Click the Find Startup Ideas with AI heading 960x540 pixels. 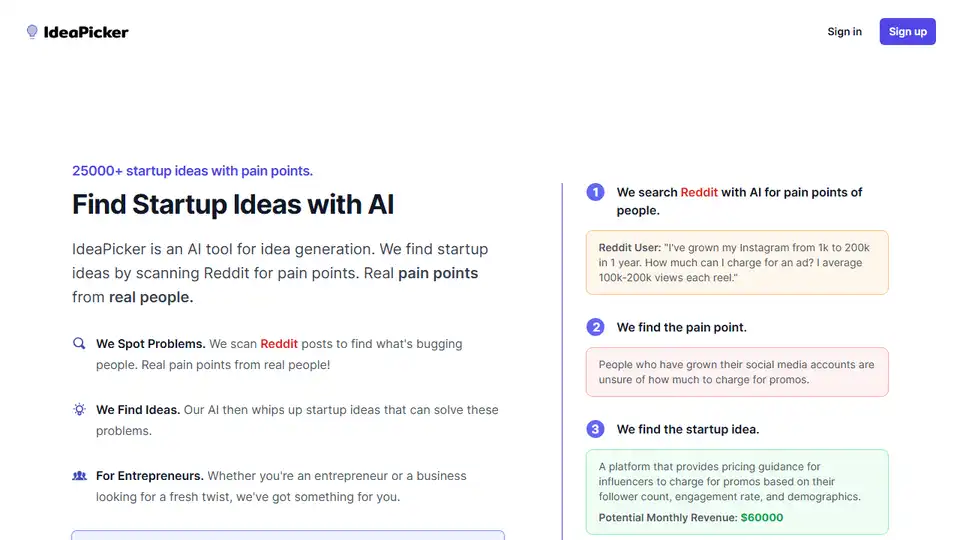tap(233, 204)
